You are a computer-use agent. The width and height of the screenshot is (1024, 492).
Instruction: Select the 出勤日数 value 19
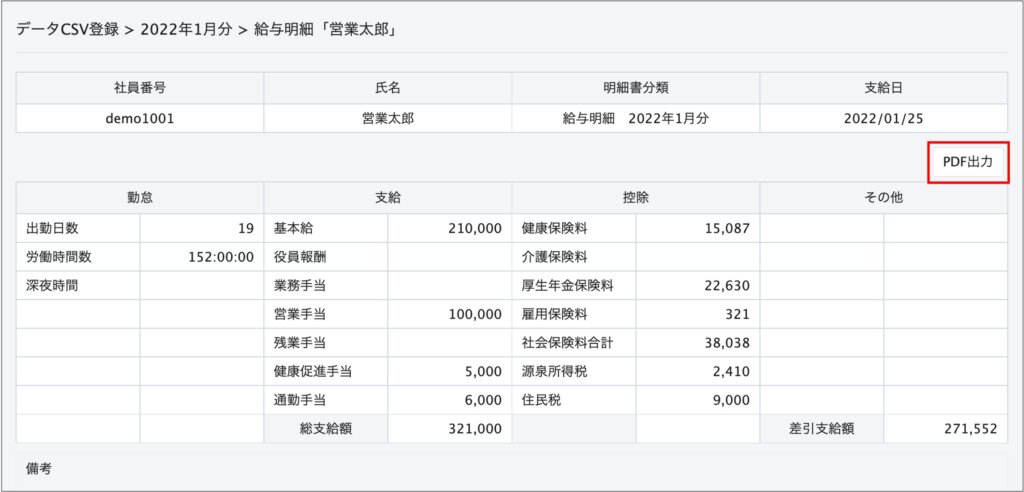[x=245, y=229]
